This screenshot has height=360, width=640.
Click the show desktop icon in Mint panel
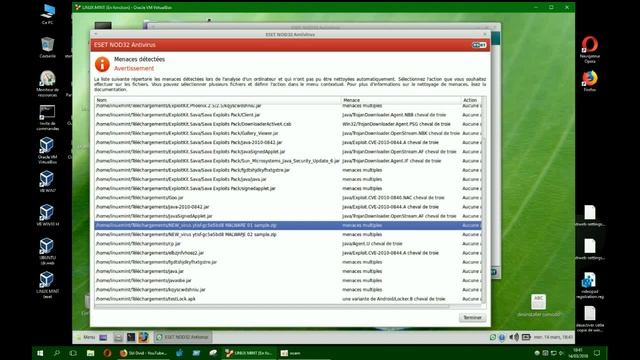tap(103, 337)
